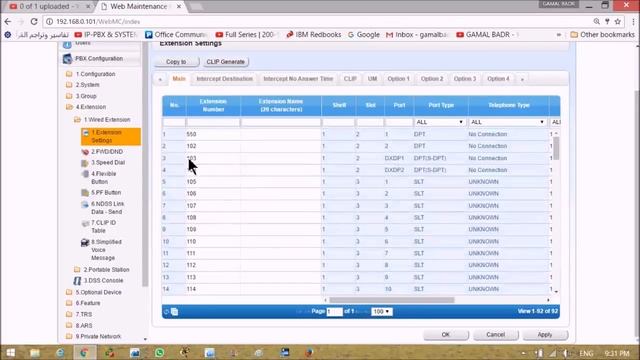Open WhatsApp from the taskbar

(x=160, y=352)
